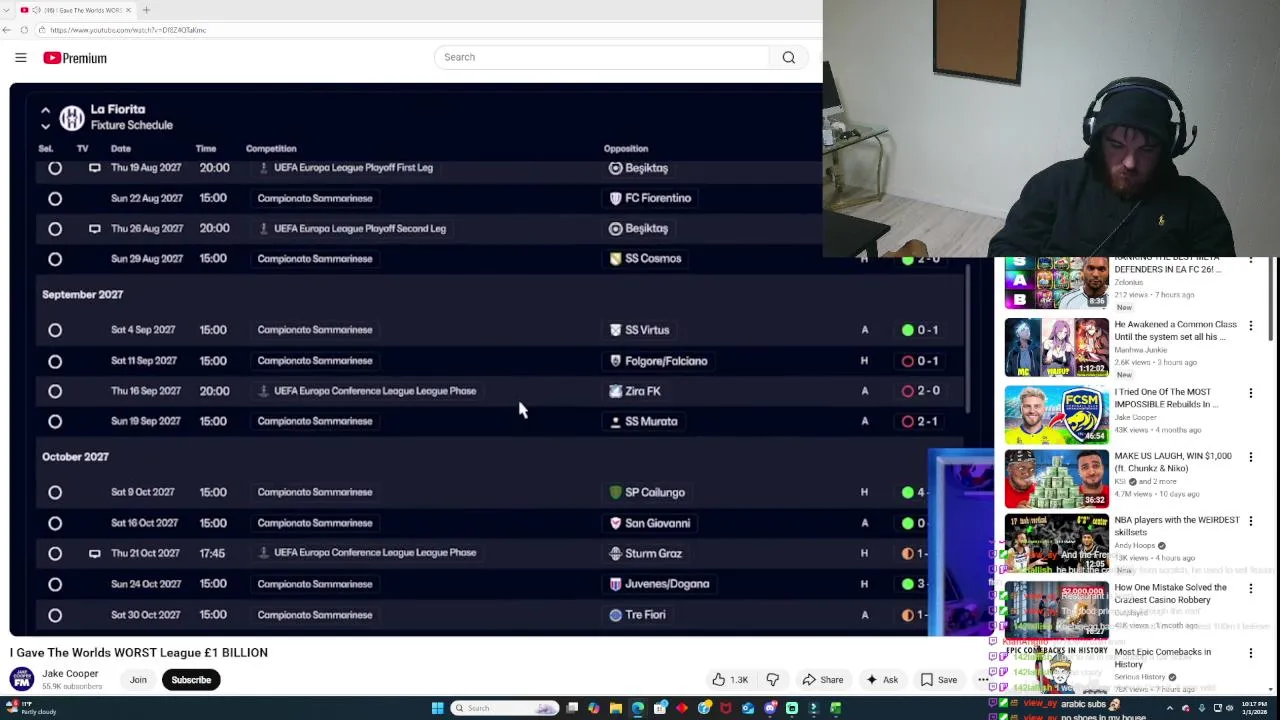Save the video to a playlist
This screenshot has height=720, width=1280.
(x=938, y=680)
